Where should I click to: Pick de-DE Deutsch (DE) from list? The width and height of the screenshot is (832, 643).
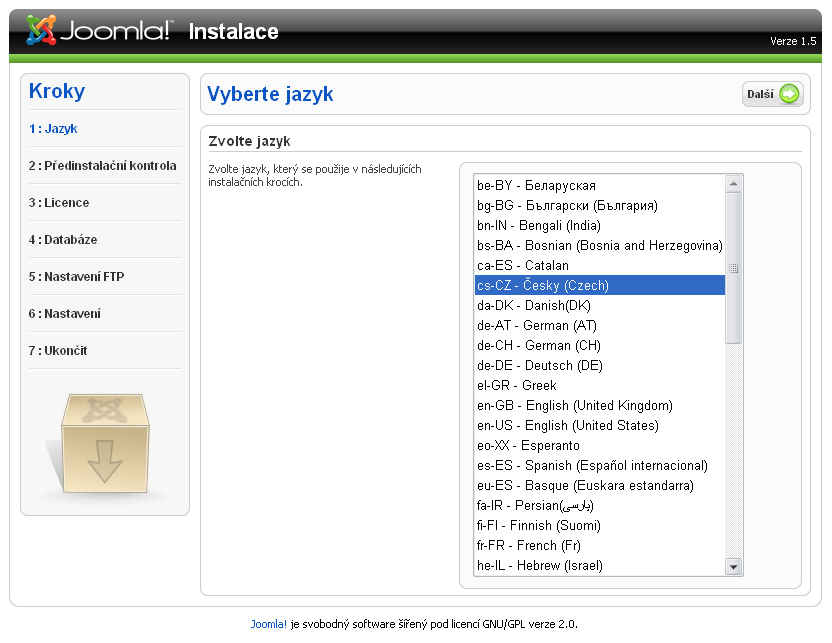600,366
